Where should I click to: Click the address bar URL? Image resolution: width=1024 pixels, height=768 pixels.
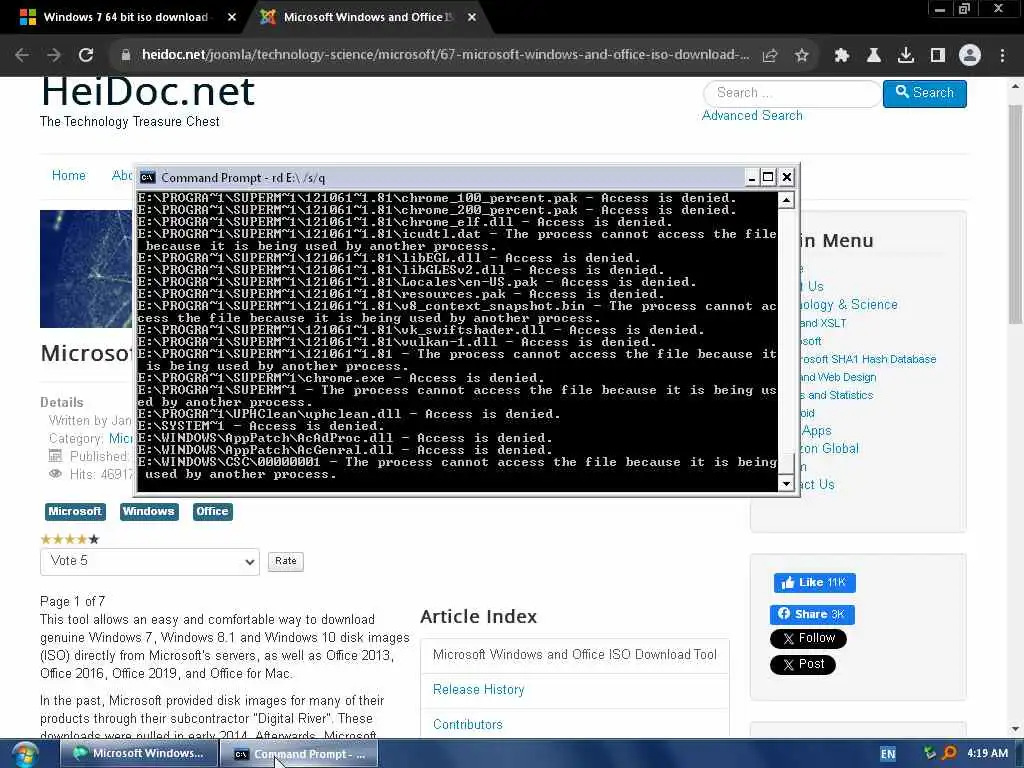click(x=446, y=55)
